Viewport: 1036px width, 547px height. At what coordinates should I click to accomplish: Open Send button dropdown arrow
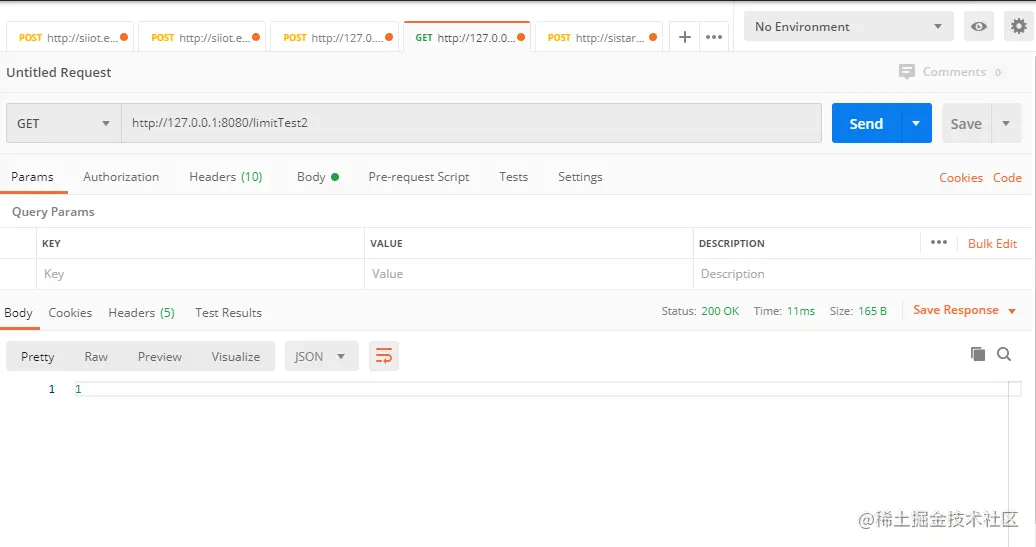(x=916, y=123)
